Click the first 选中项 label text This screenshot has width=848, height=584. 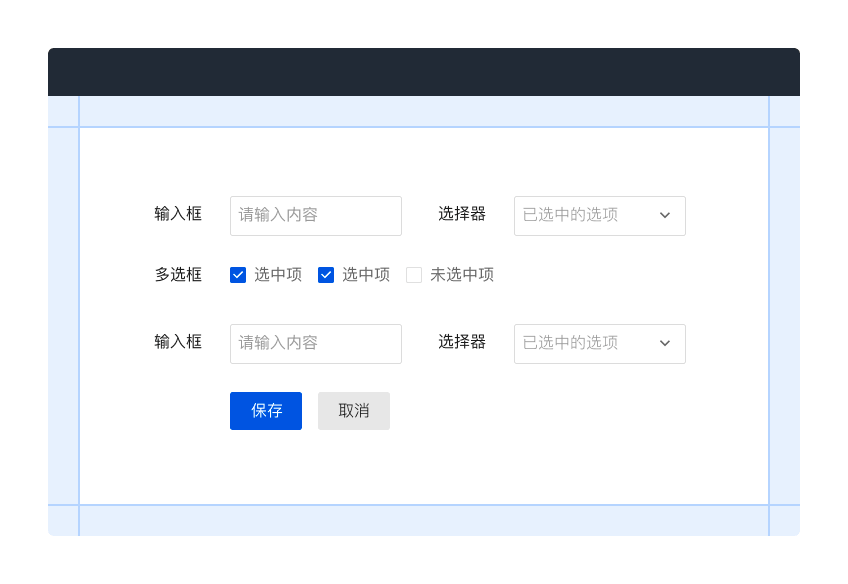pyautogui.click(x=278, y=275)
